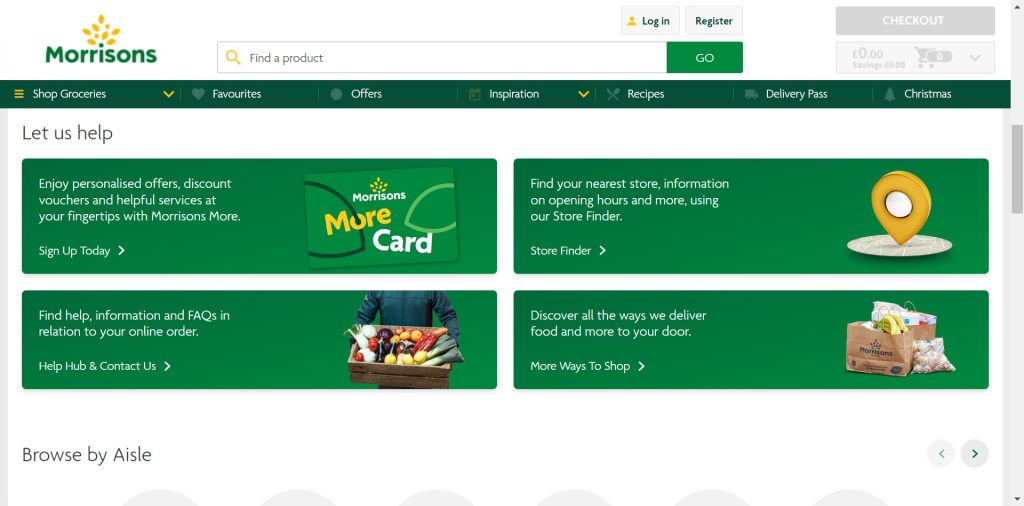Click the search magnifier icon
Image resolution: width=1024 pixels, height=506 pixels.
[x=233, y=57]
